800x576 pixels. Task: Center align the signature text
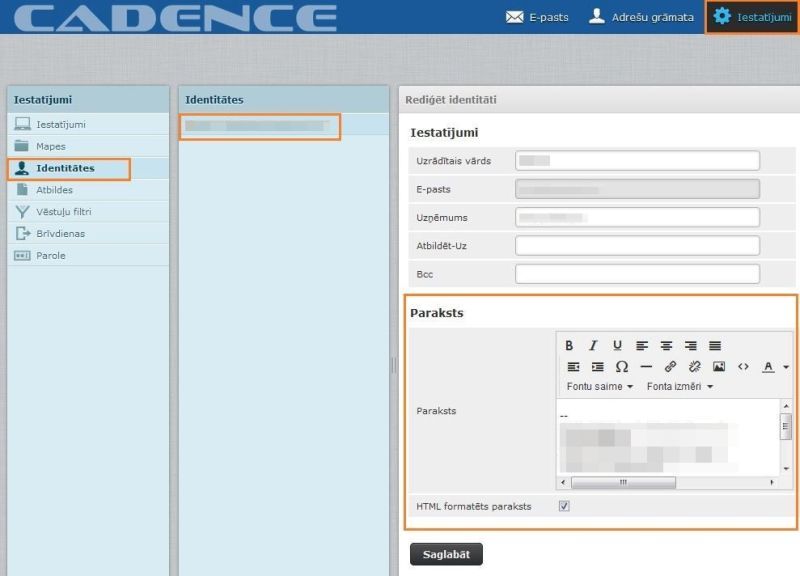click(x=666, y=345)
